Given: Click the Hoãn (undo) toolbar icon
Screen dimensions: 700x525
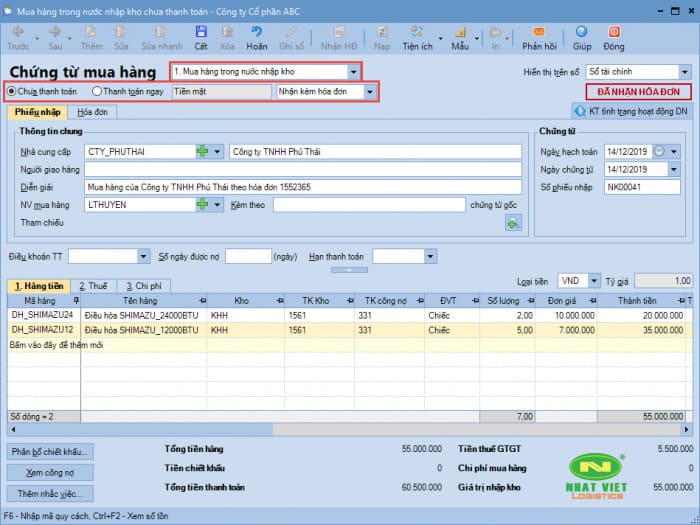Looking at the screenshot, I should click(x=257, y=37).
